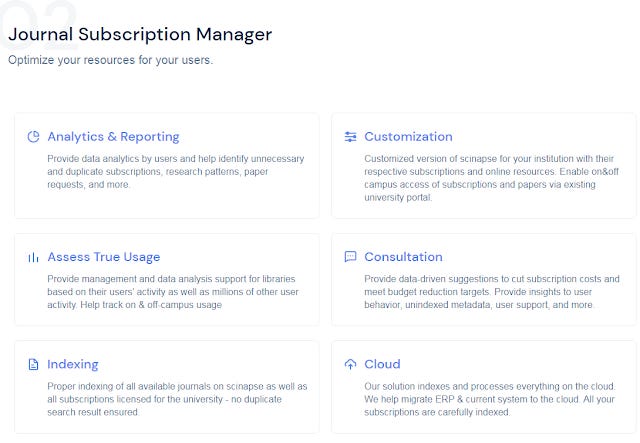Image resolution: width=640 pixels, height=443 pixels.
Task: Click the chat bubble icon beside Consultation
Action: [350, 256]
